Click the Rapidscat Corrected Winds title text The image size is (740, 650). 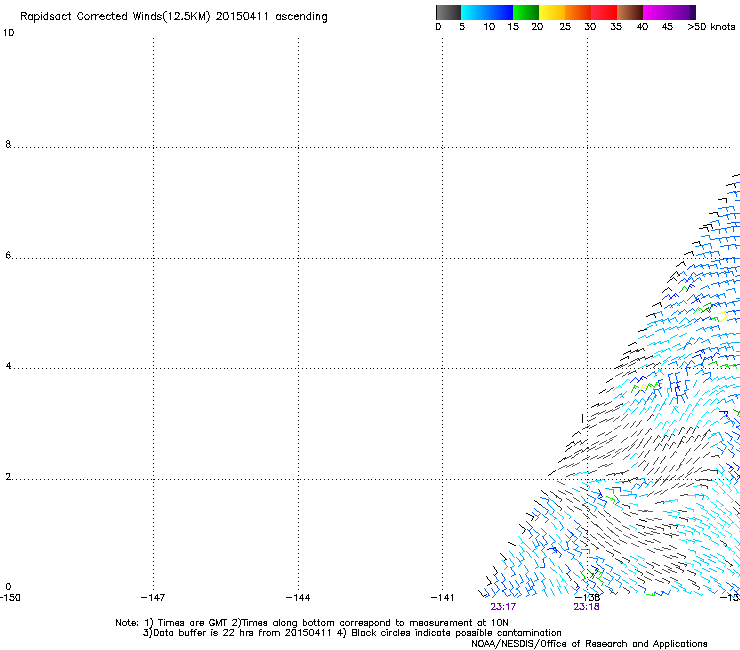(x=174, y=17)
